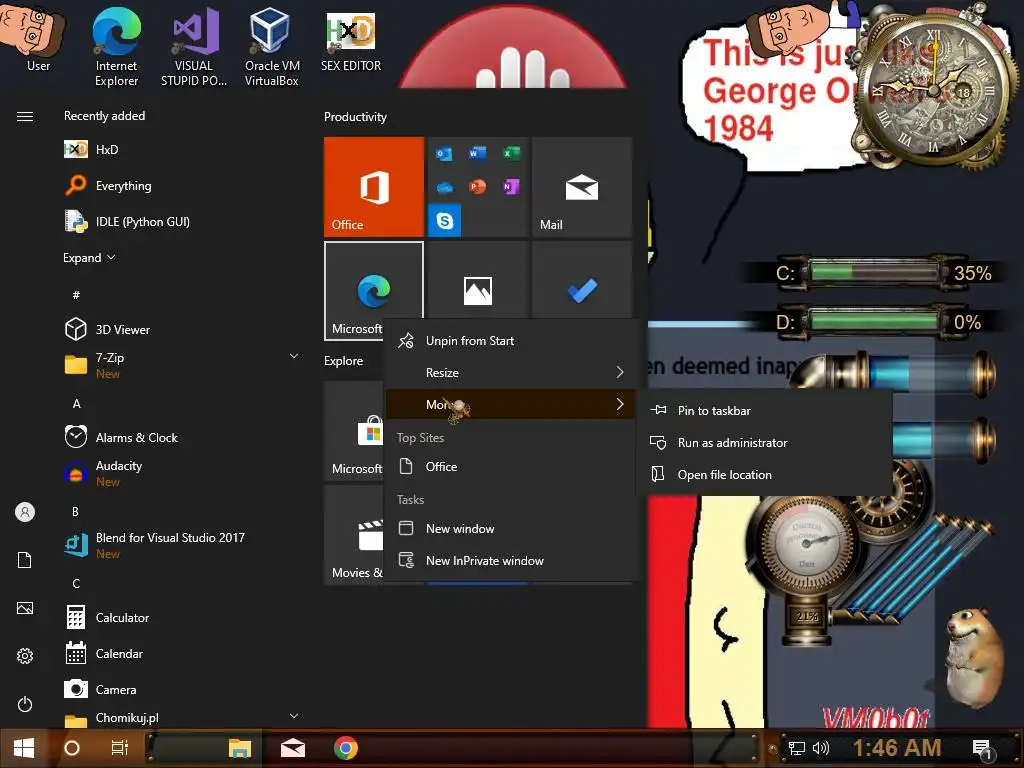Click the More submenu entry
This screenshot has width=1024, height=768.
tap(510, 404)
